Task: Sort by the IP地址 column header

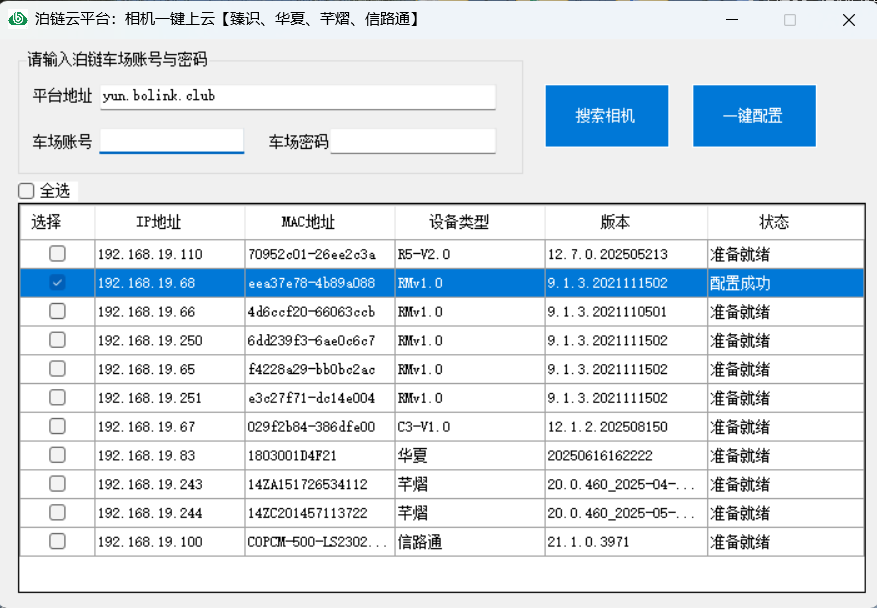Action: tap(169, 222)
